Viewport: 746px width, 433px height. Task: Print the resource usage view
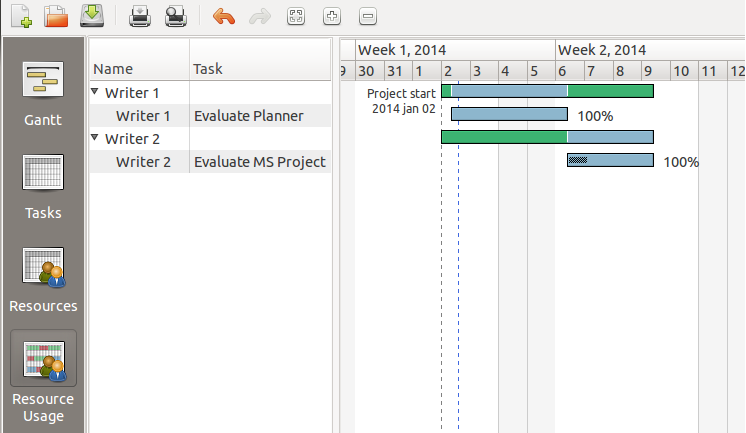[140, 16]
